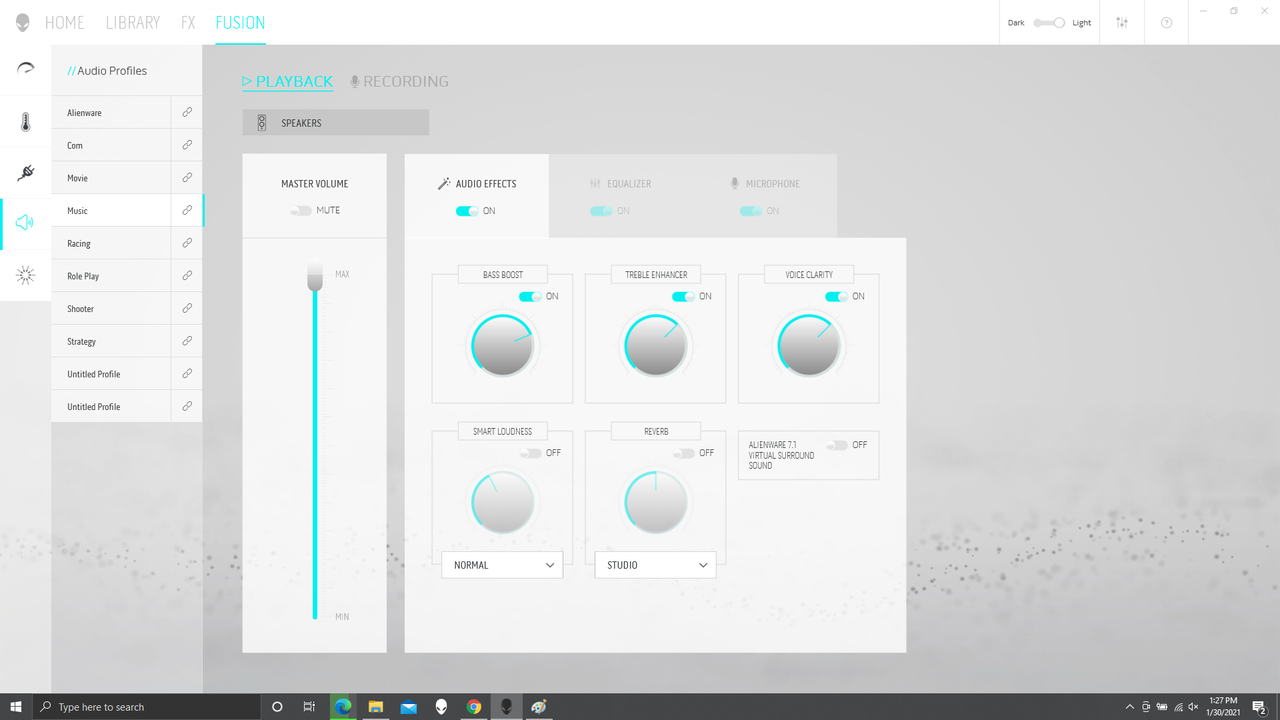
Task: Go to the FX tab
Action: point(188,22)
